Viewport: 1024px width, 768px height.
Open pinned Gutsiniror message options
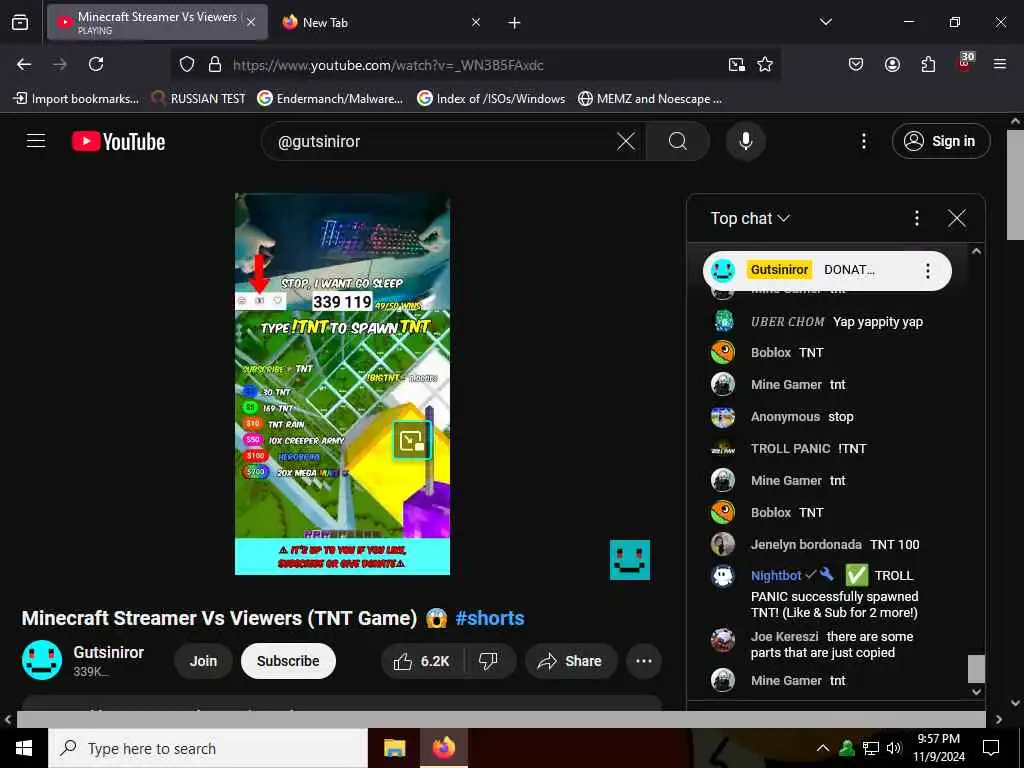click(927, 270)
